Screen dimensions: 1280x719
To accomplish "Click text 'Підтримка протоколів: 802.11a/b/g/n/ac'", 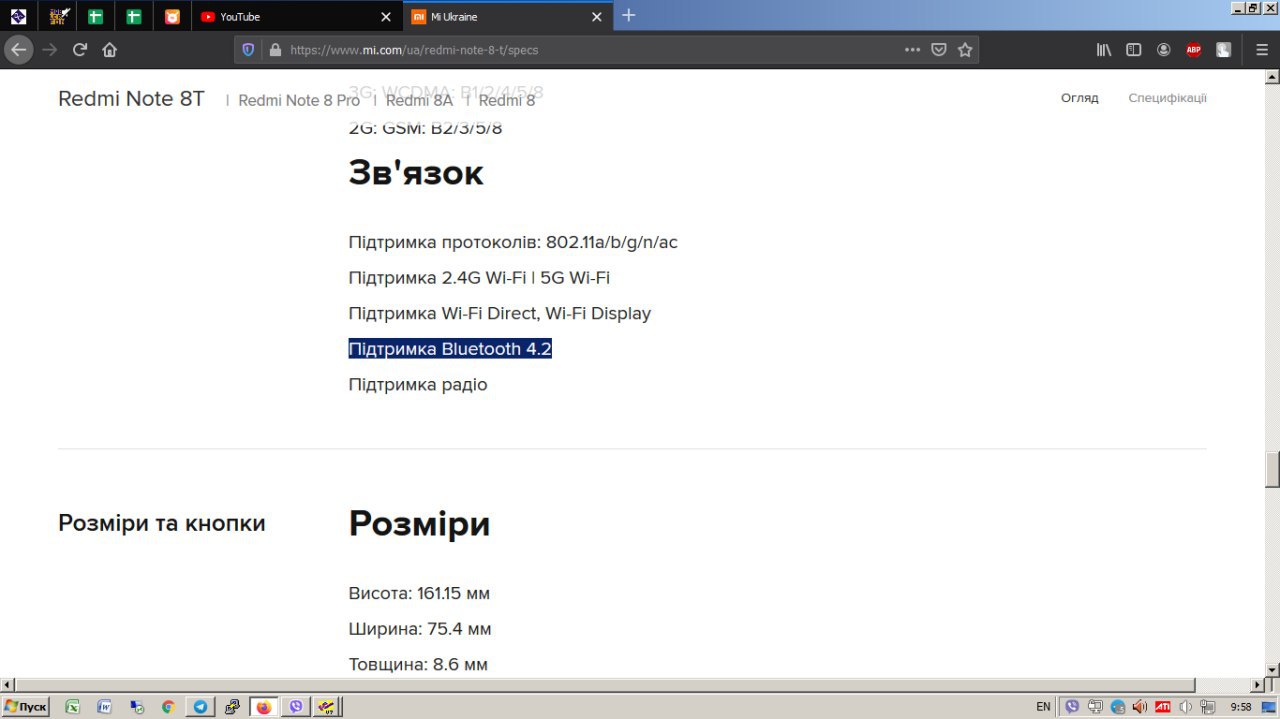I will click(x=513, y=242).
